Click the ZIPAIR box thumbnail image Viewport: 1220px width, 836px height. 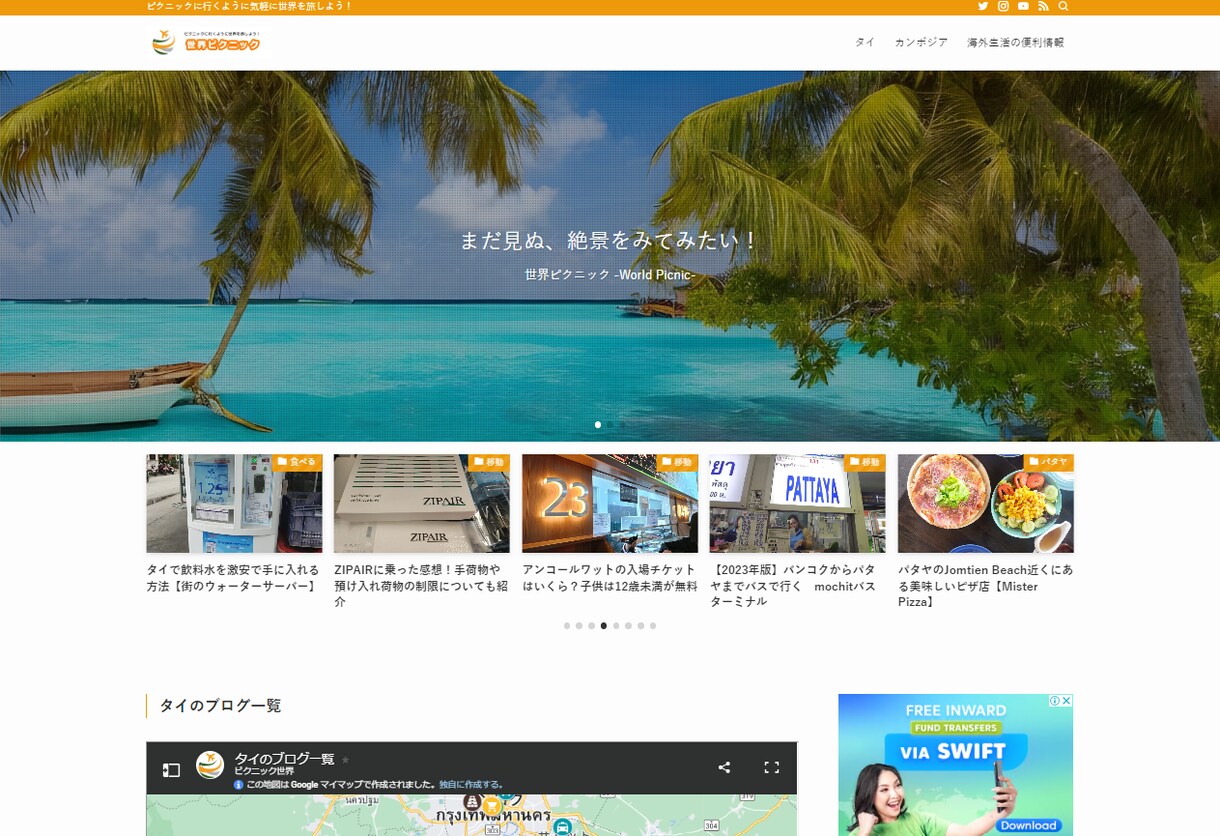pos(422,504)
